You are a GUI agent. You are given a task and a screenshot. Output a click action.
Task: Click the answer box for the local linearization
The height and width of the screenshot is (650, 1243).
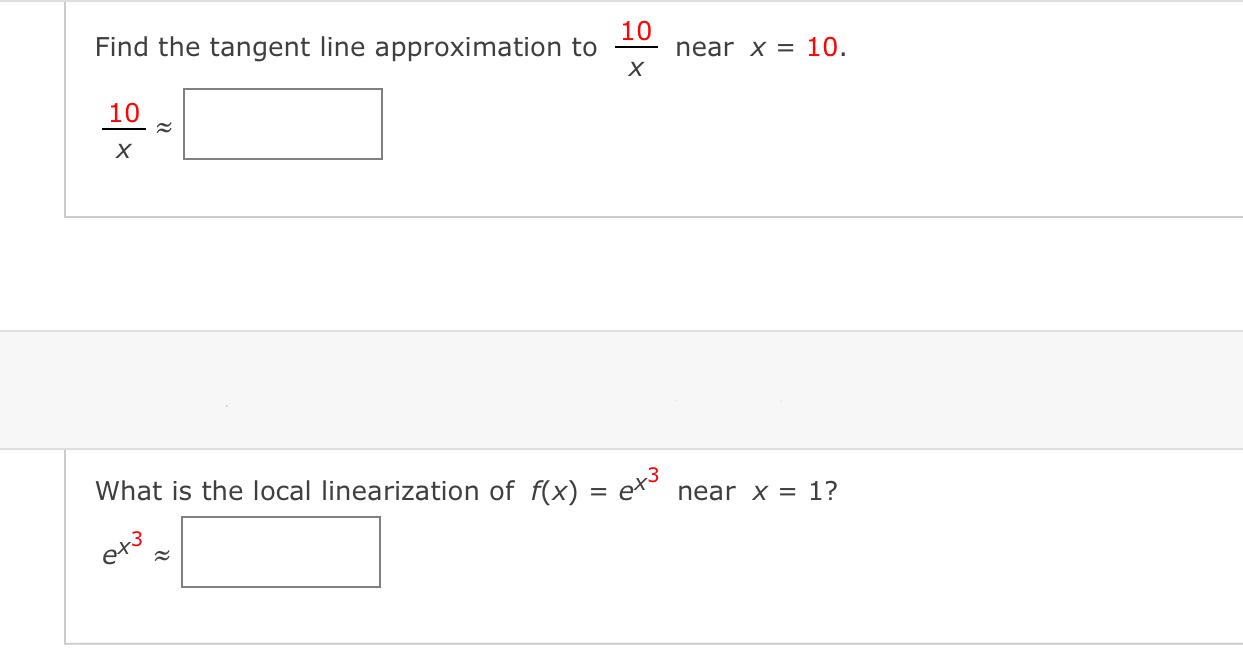281,552
